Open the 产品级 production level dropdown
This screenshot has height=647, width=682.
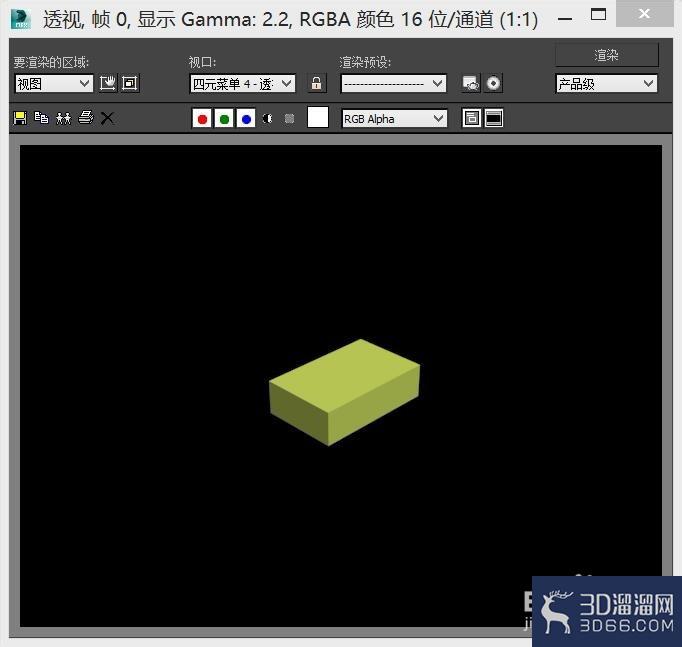pos(606,83)
